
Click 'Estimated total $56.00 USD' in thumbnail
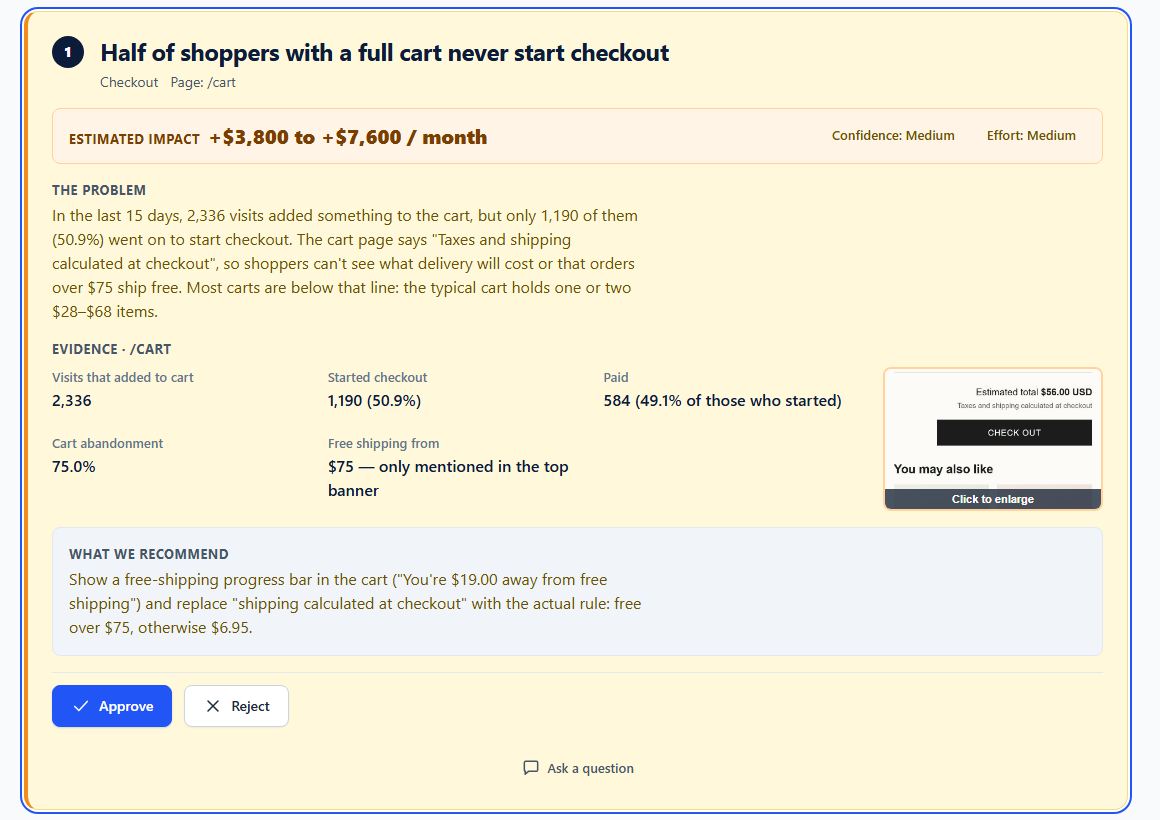[1033, 391]
